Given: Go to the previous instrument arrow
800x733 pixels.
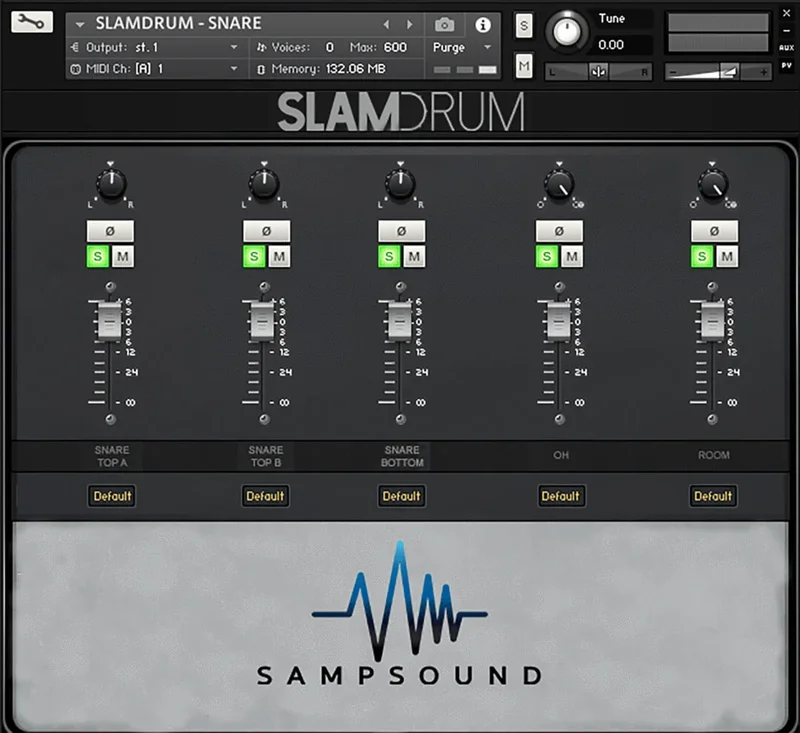Looking at the screenshot, I should 386,24.
